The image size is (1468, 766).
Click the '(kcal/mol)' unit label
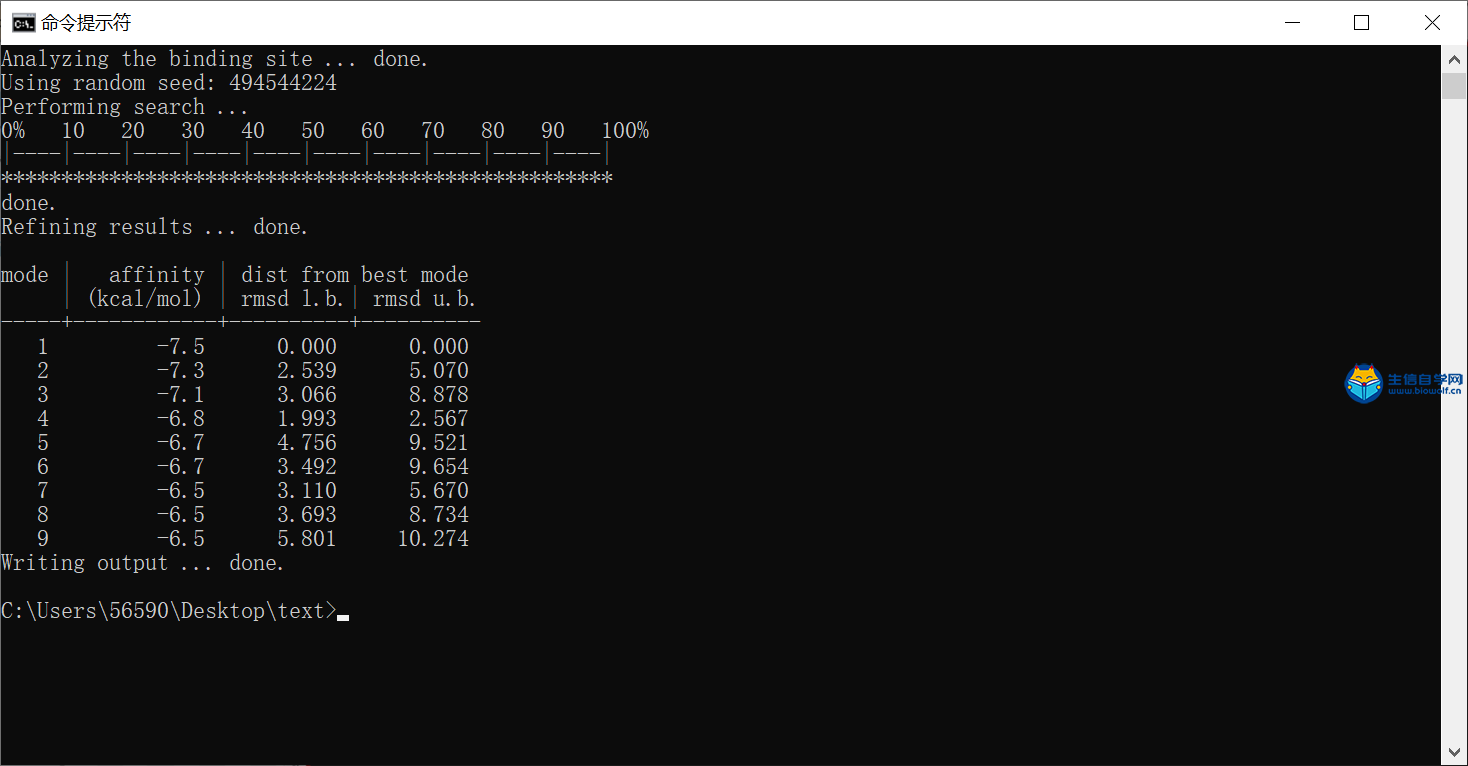click(145, 299)
